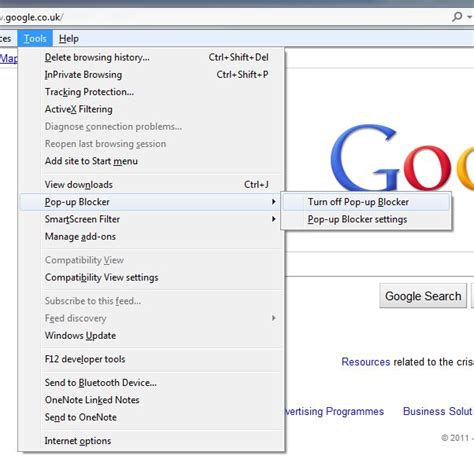The width and height of the screenshot is (474, 470).
Task: Click Reopen last browsing session
Action: pos(152,144)
